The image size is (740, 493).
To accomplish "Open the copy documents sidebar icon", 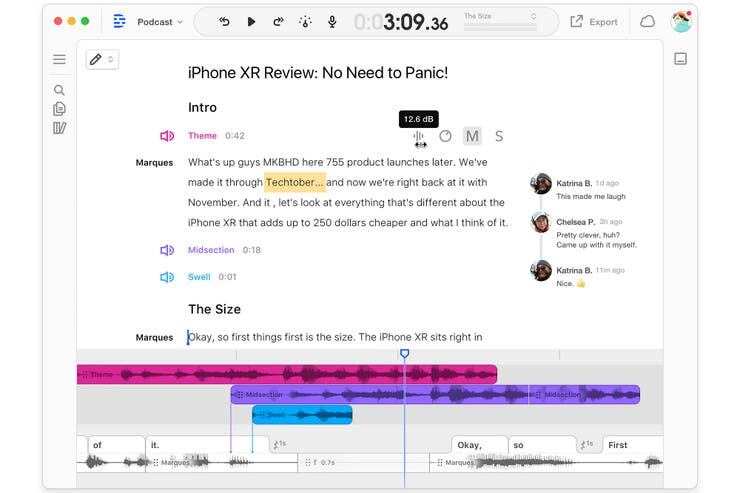I will pyautogui.click(x=59, y=109).
